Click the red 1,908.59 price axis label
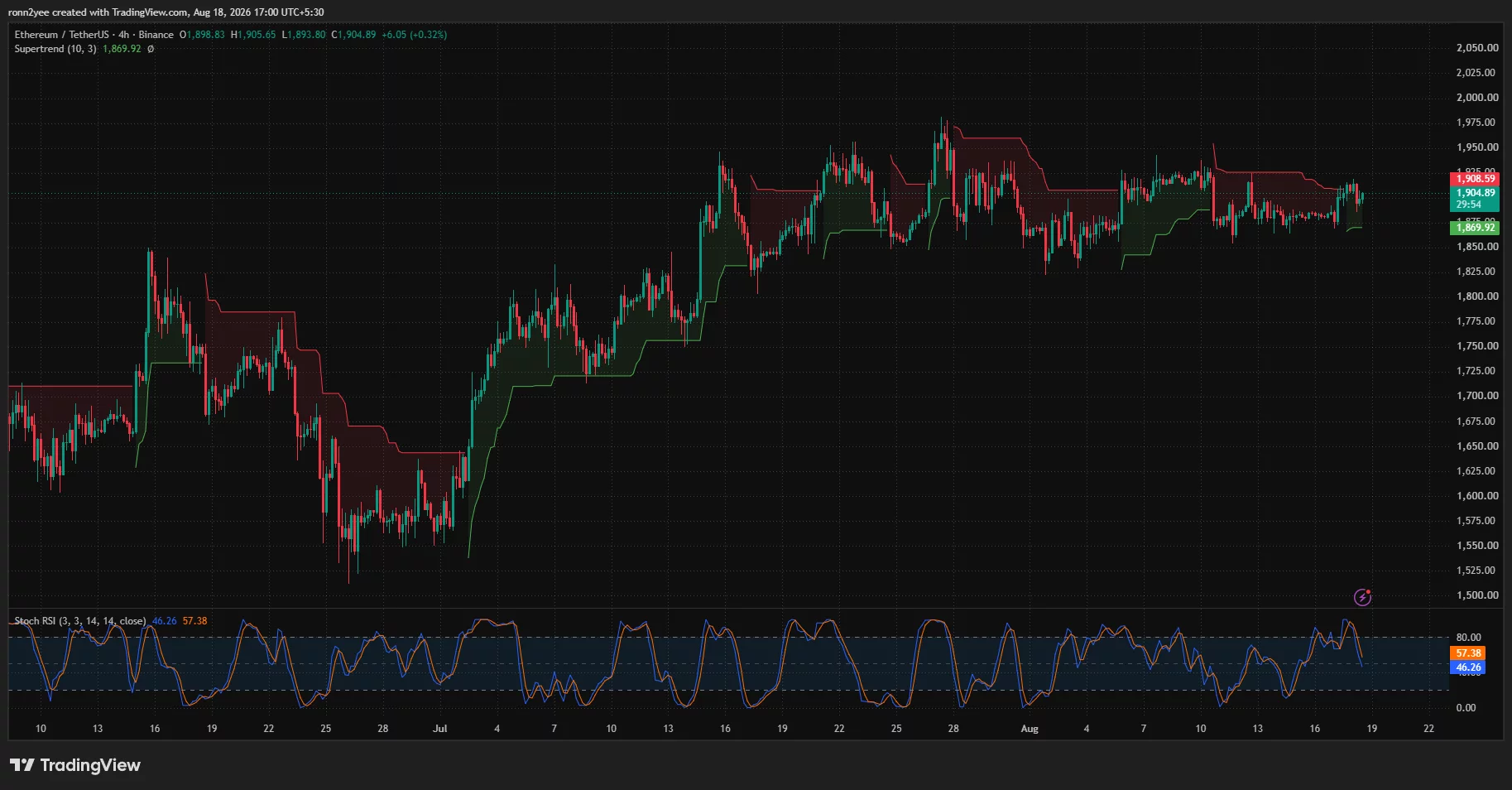Viewport: 1512px width, 790px height. tap(1476, 179)
